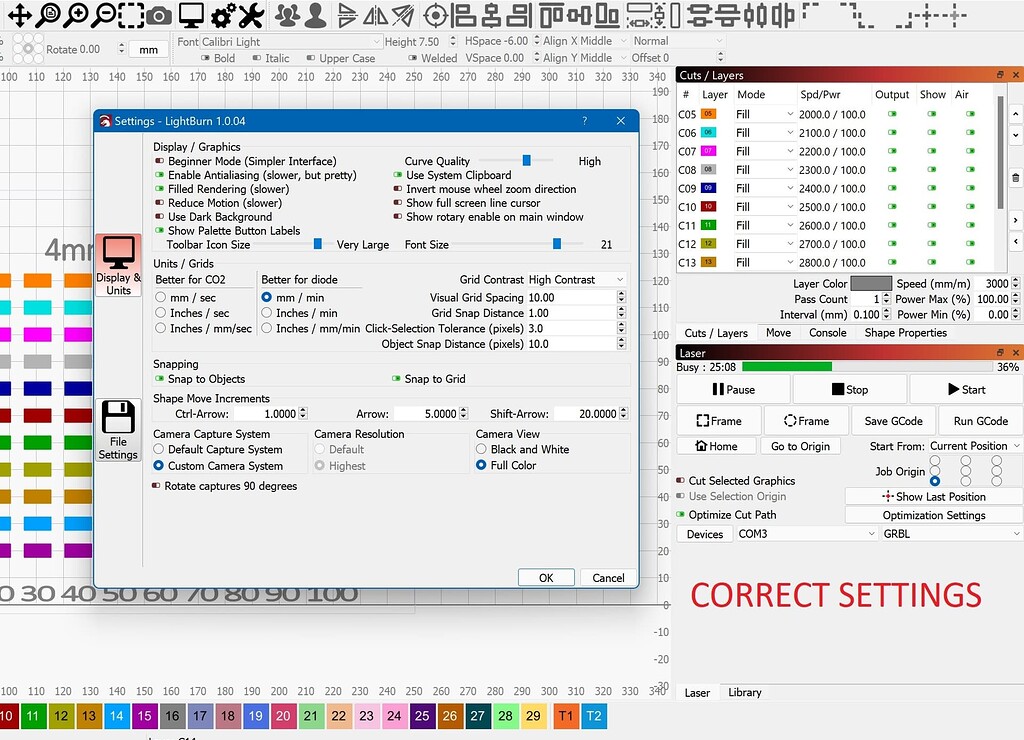Image resolution: width=1024 pixels, height=740 pixels.
Task: Click the align centers target icon
Action: pos(436,15)
